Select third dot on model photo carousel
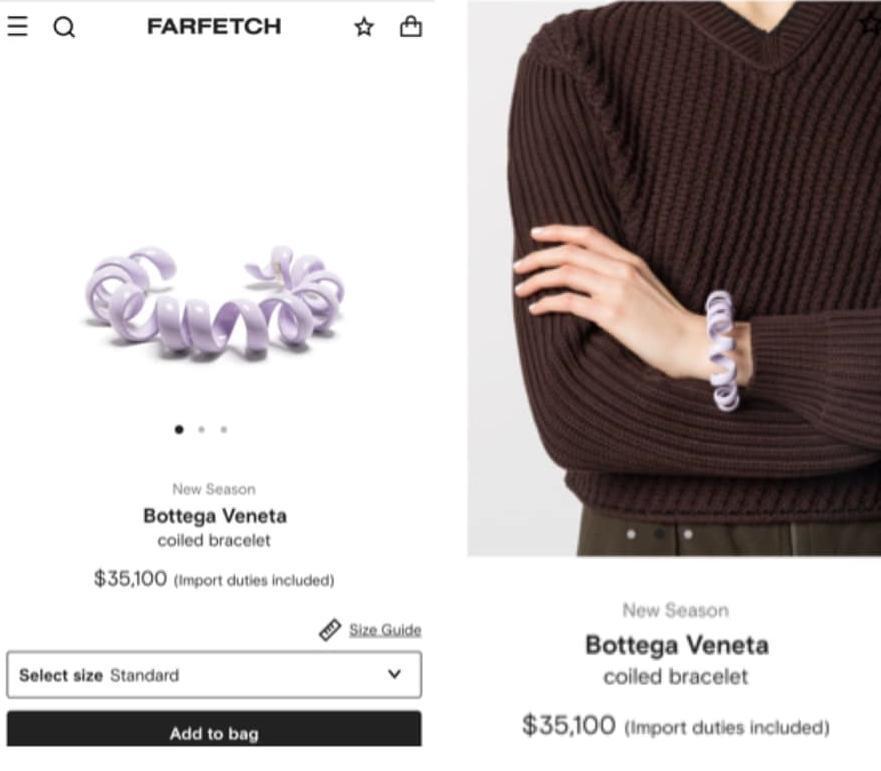This screenshot has height=771, width=881. (688, 534)
